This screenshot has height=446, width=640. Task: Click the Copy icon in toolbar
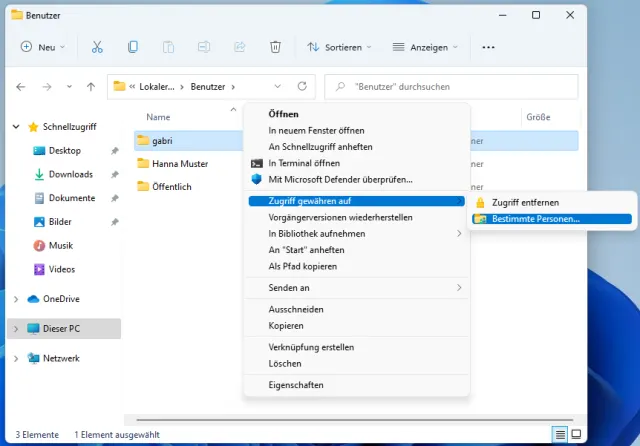coord(133,47)
